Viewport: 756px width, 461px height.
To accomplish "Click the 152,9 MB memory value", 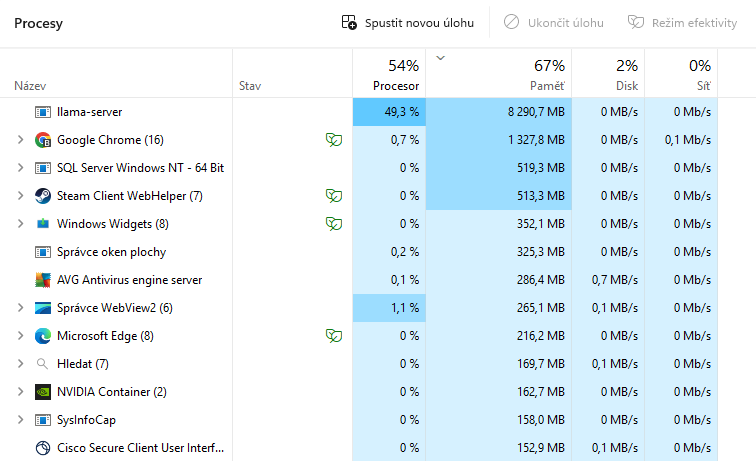I will (x=541, y=447).
